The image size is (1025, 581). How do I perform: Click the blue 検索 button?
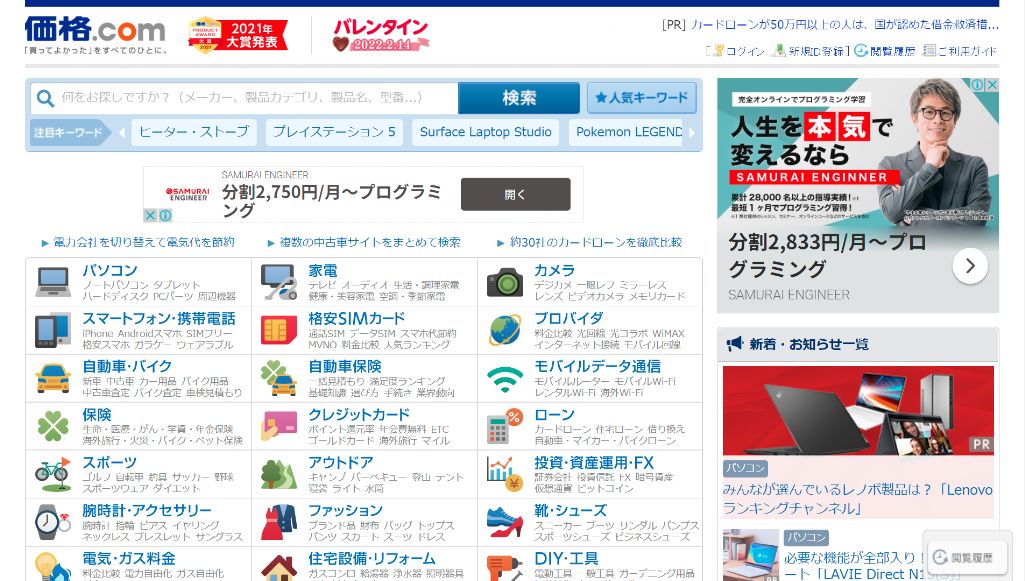pos(519,98)
